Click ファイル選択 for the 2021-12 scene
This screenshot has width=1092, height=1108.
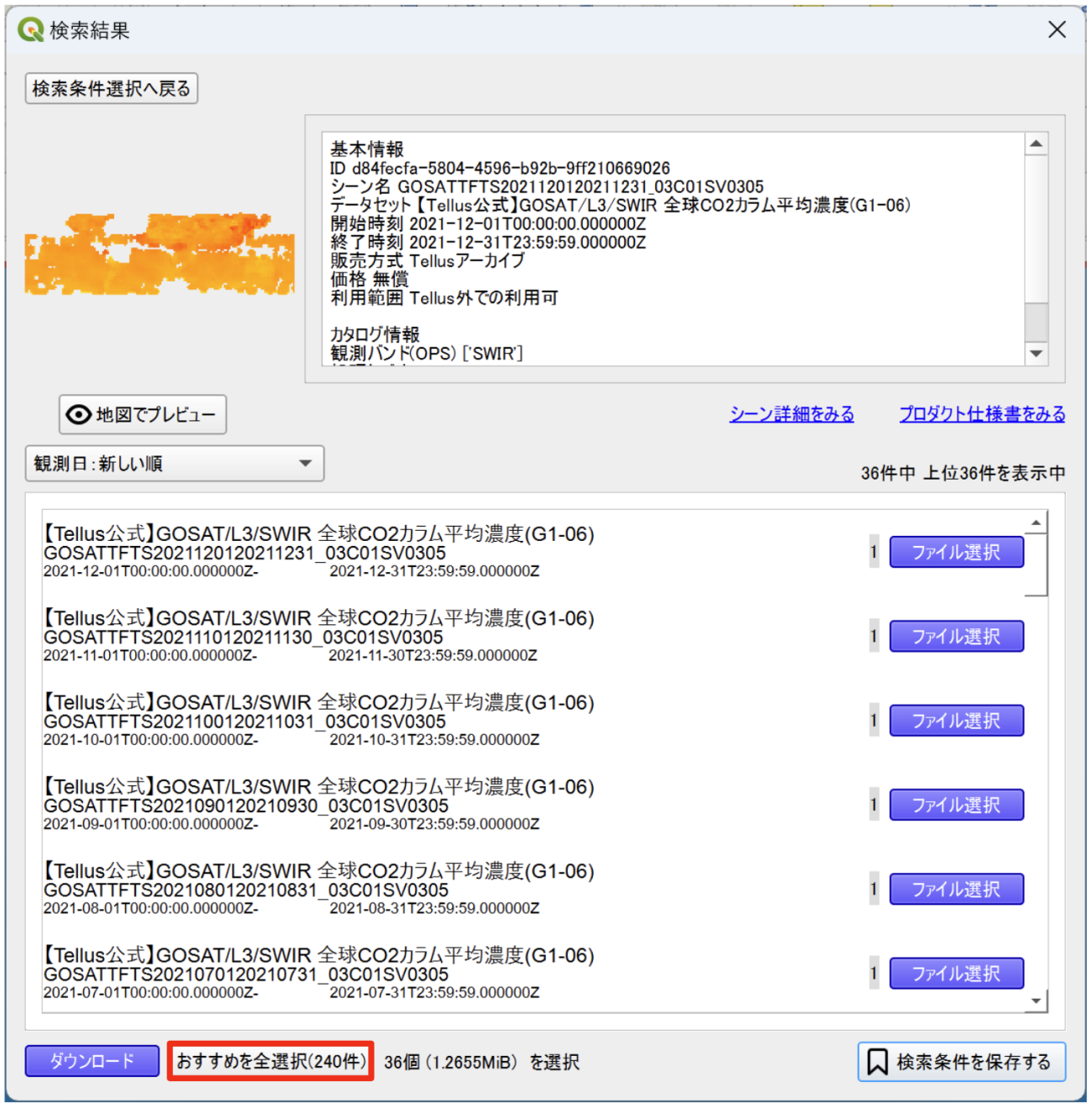pyautogui.click(x=956, y=552)
